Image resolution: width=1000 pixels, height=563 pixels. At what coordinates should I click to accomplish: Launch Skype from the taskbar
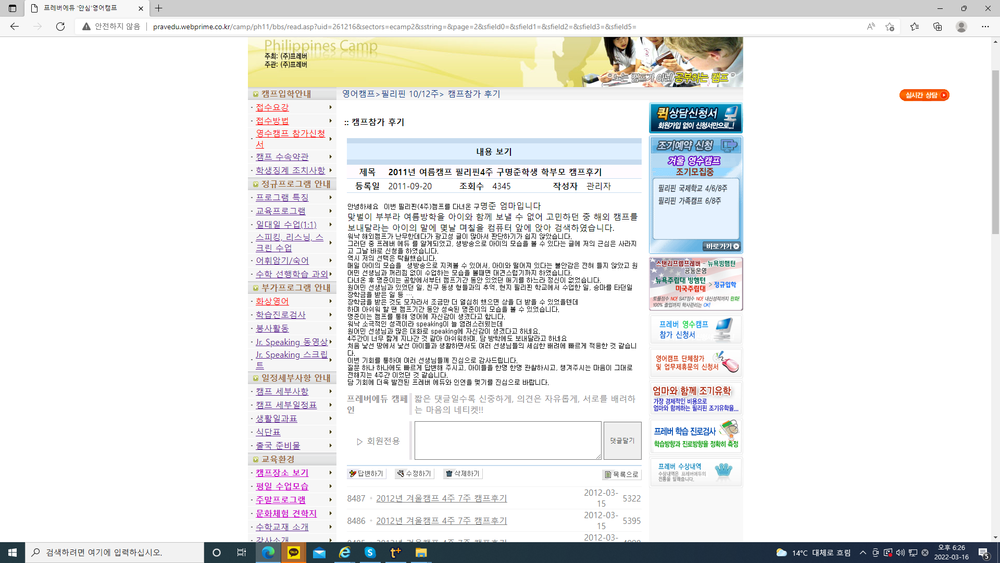pos(370,552)
